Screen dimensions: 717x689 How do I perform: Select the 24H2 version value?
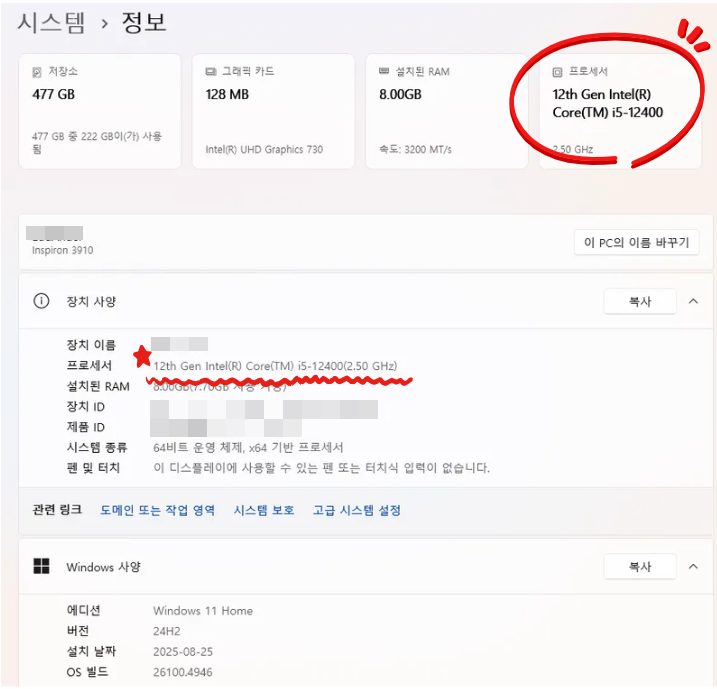(x=166, y=631)
